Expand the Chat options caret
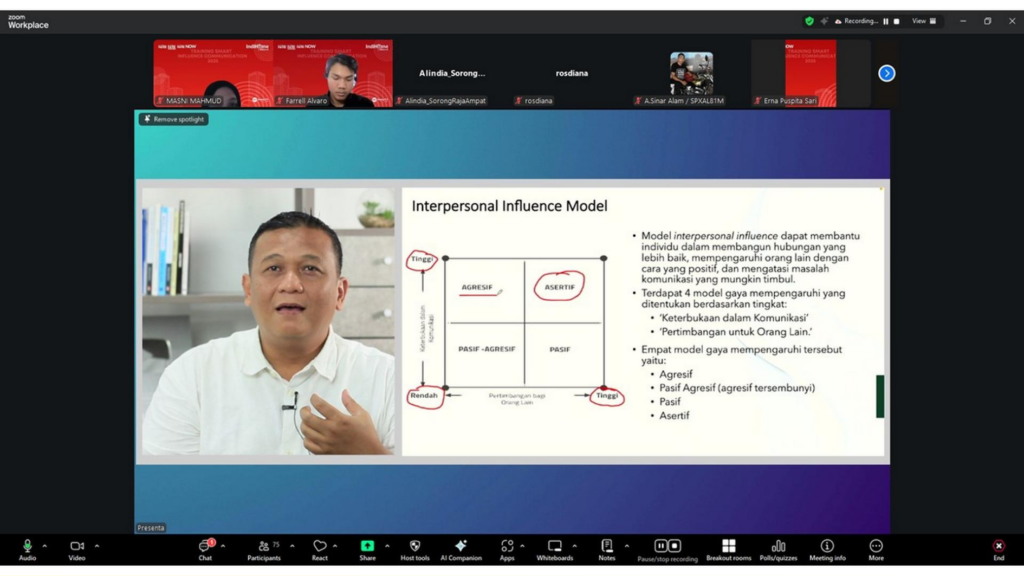 pos(223,546)
